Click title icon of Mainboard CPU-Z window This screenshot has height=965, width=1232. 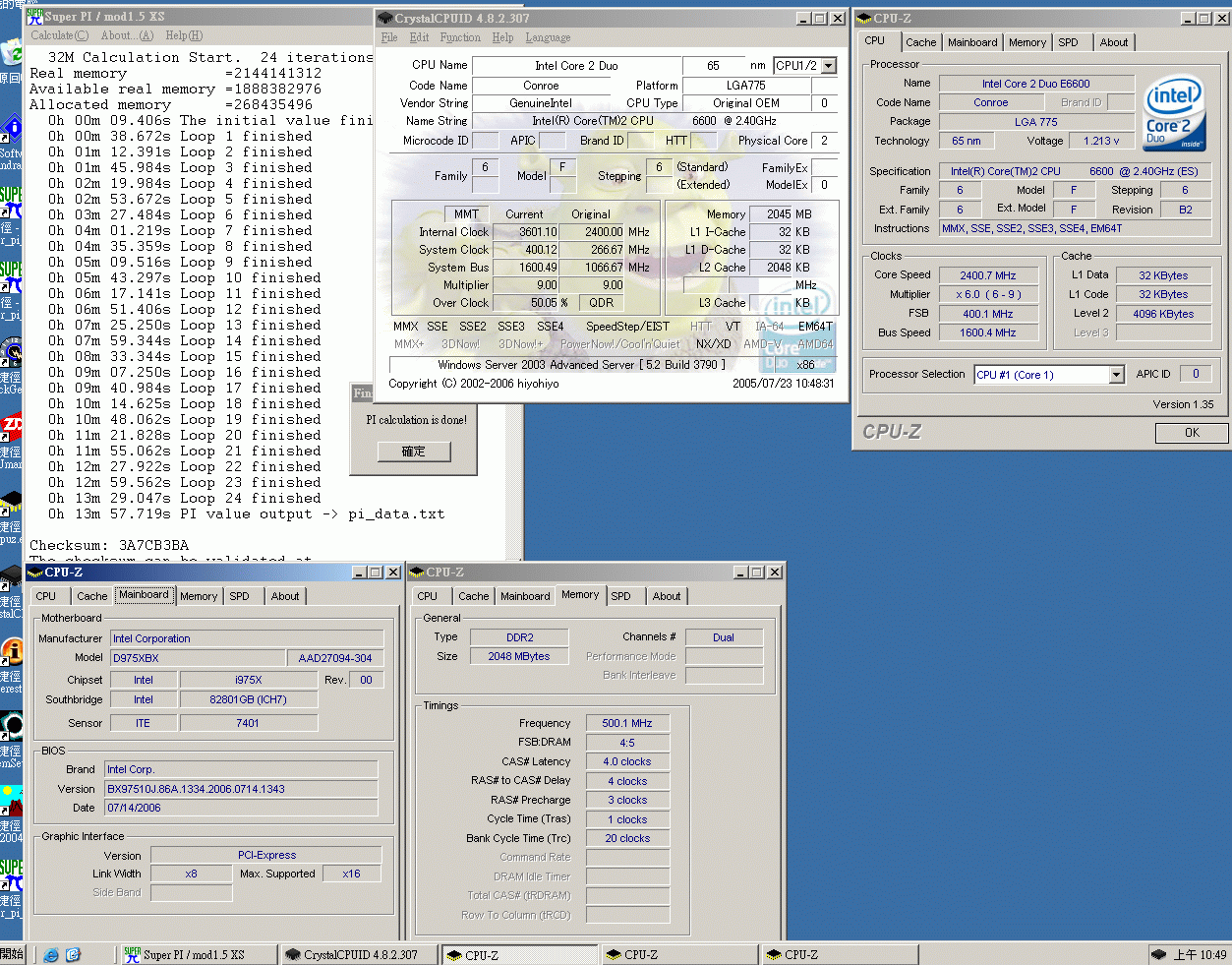[x=35, y=572]
